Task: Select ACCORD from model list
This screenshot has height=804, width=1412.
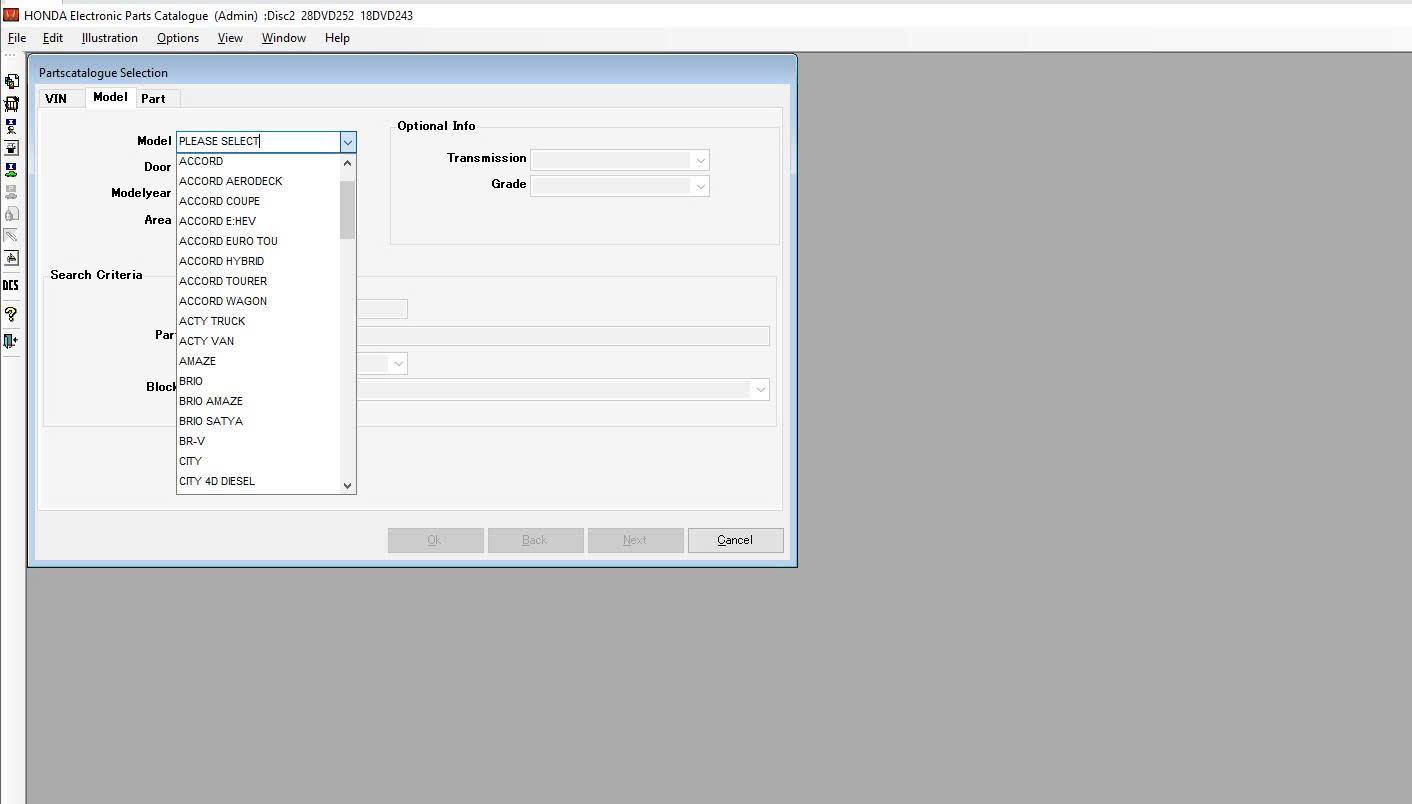Action: click(258, 161)
